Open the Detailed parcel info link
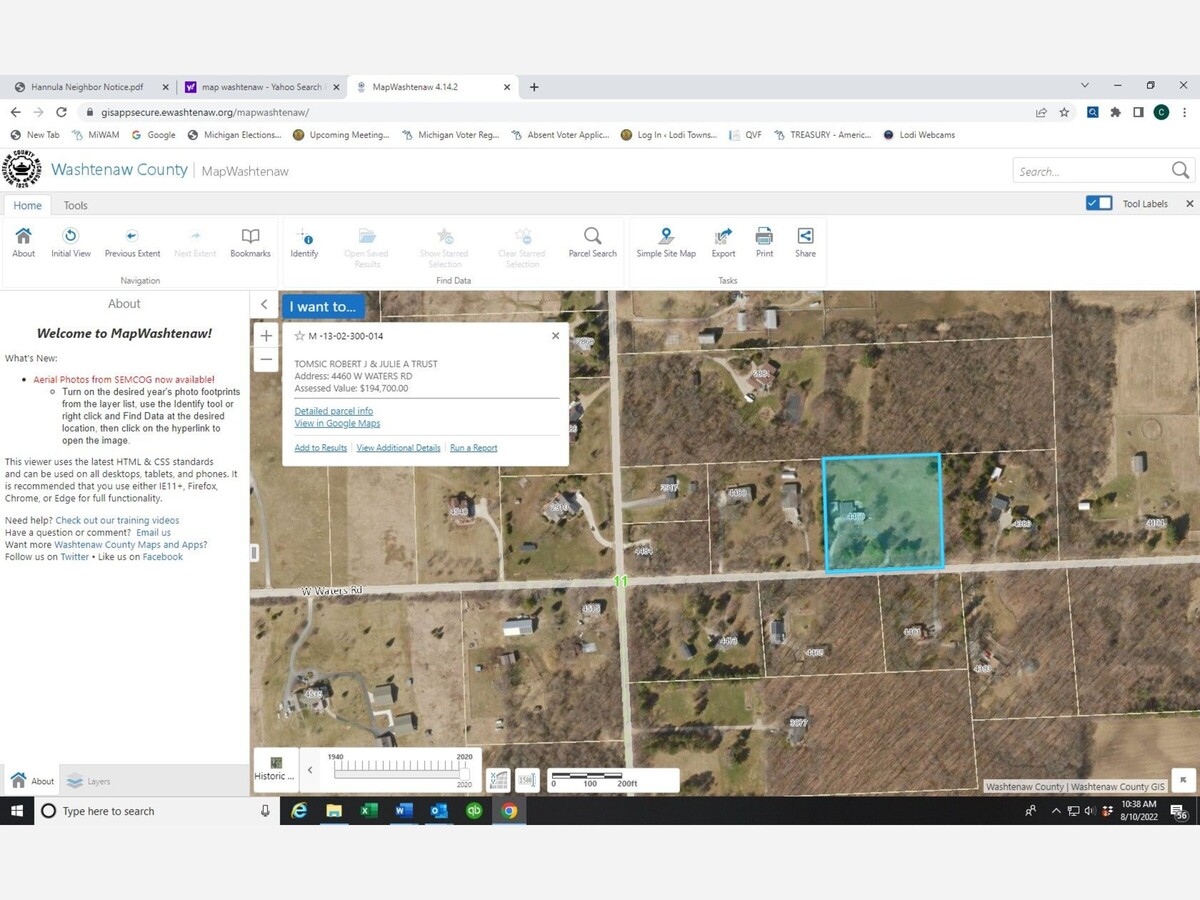The width and height of the screenshot is (1200, 900). click(333, 411)
